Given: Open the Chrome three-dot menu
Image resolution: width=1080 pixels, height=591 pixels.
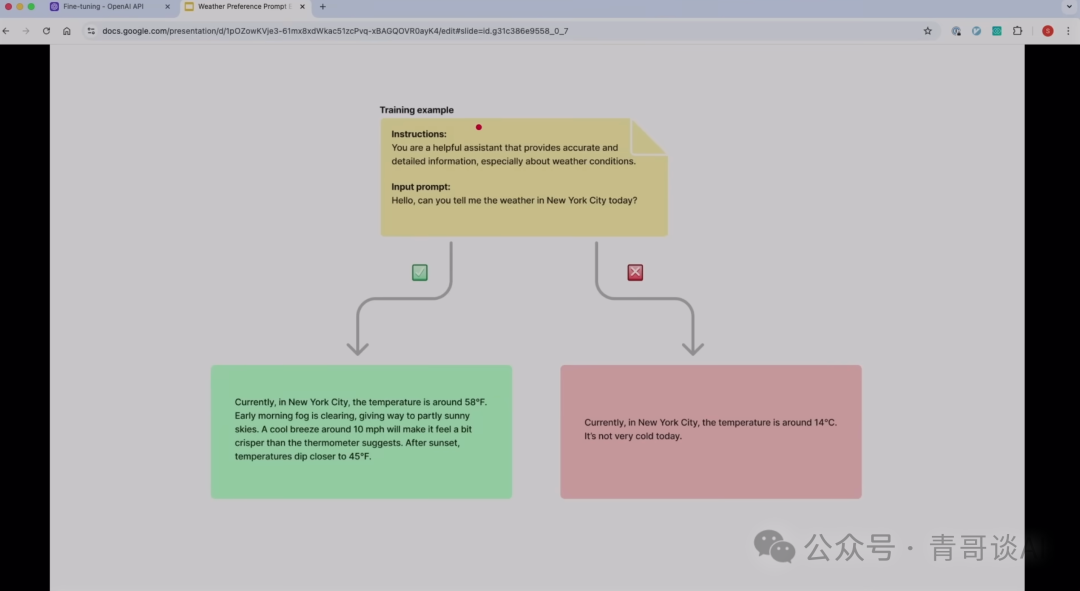Looking at the screenshot, I should (x=1069, y=31).
